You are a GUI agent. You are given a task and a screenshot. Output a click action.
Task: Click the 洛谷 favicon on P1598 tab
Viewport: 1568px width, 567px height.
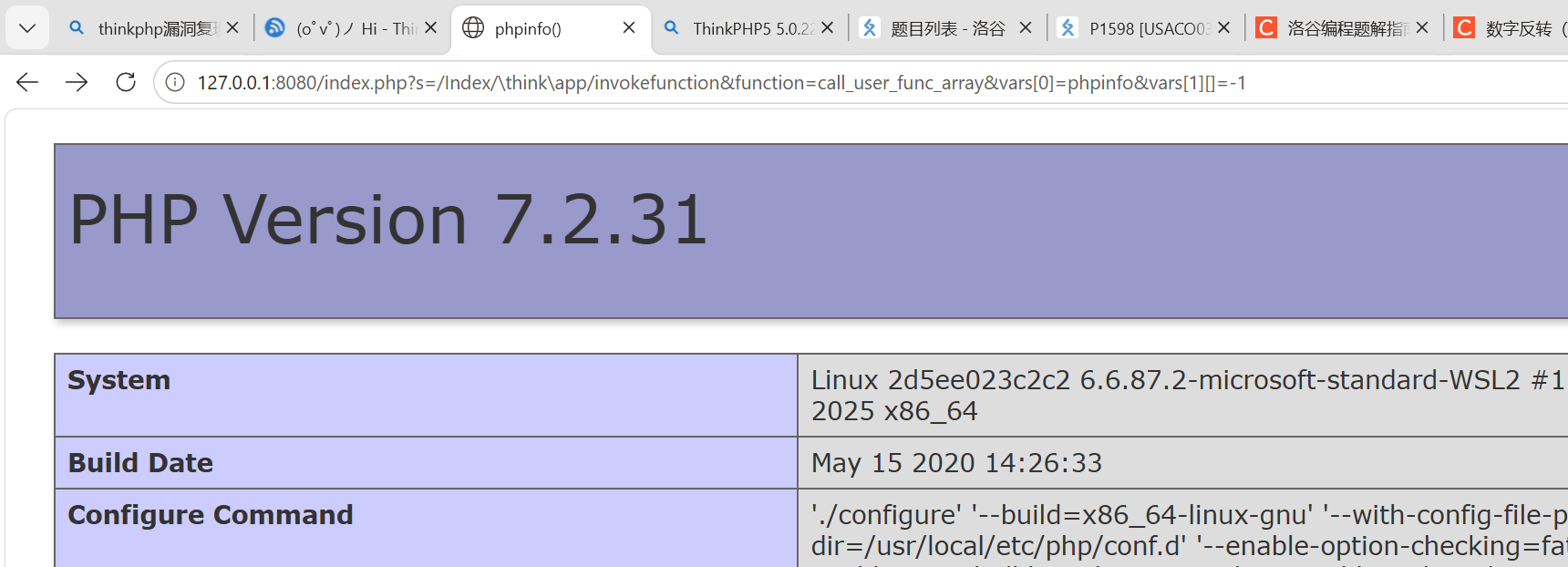click(x=1068, y=28)
